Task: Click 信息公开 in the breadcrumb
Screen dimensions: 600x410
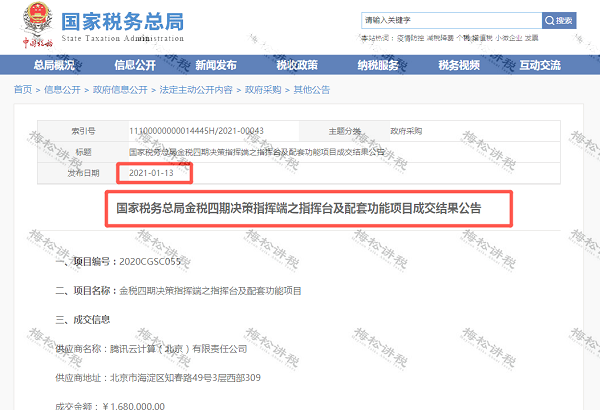Action: (x=61, y=90)
